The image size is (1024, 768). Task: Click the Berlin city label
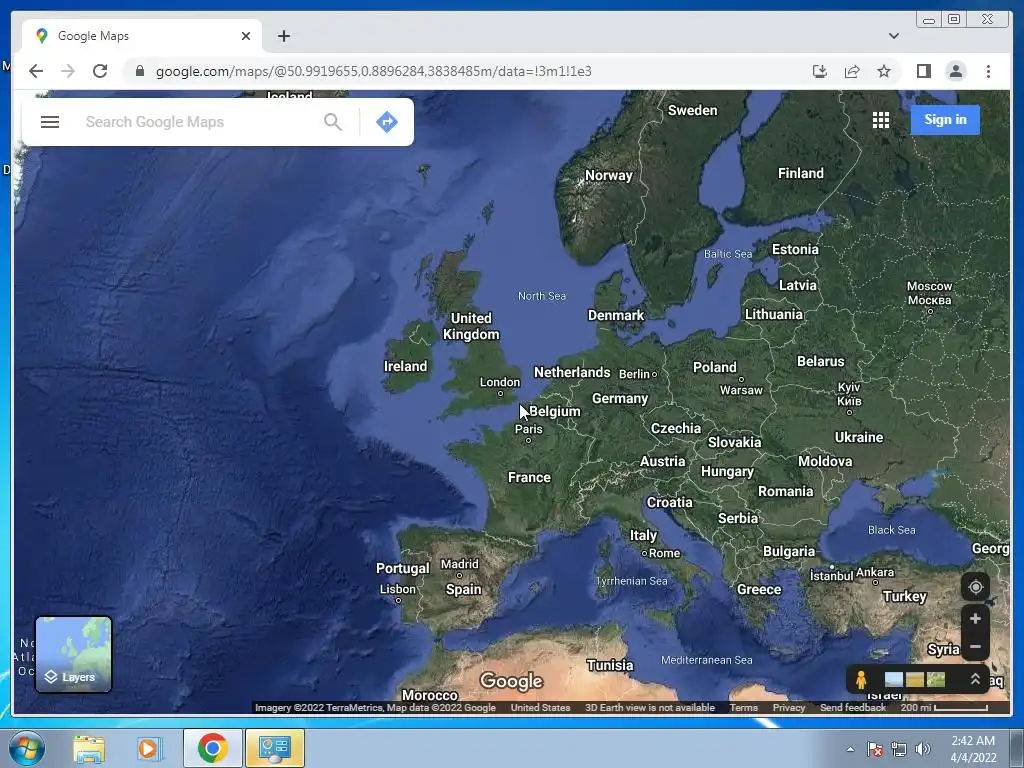click(x=633, y=374)
